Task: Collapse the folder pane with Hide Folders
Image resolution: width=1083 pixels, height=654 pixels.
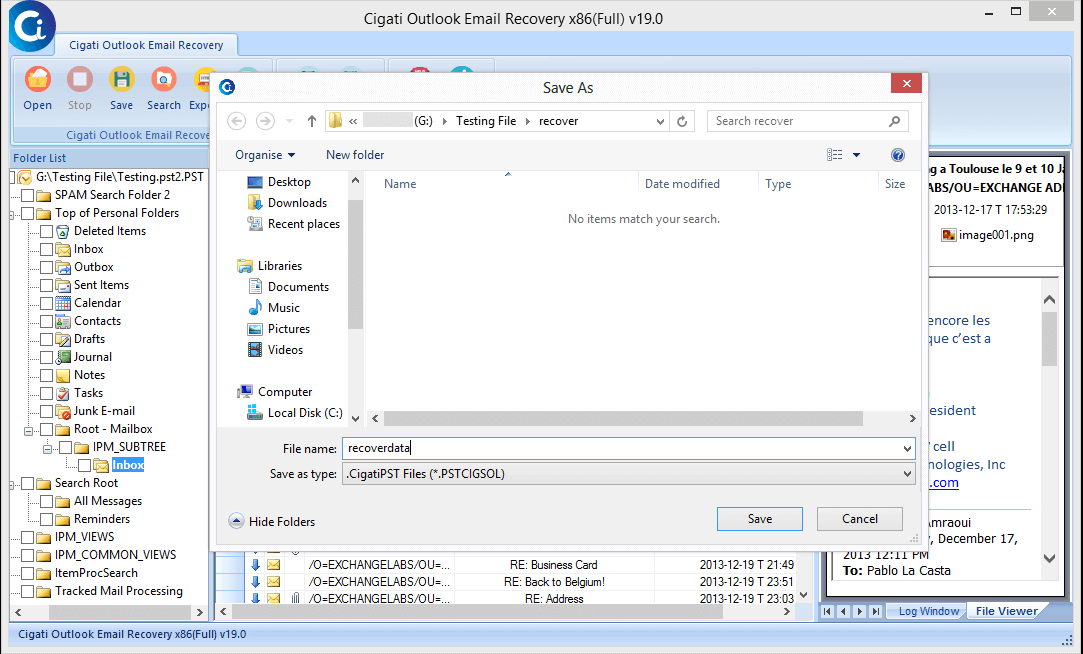Action: pyautogui.click(x=271, y=521)
